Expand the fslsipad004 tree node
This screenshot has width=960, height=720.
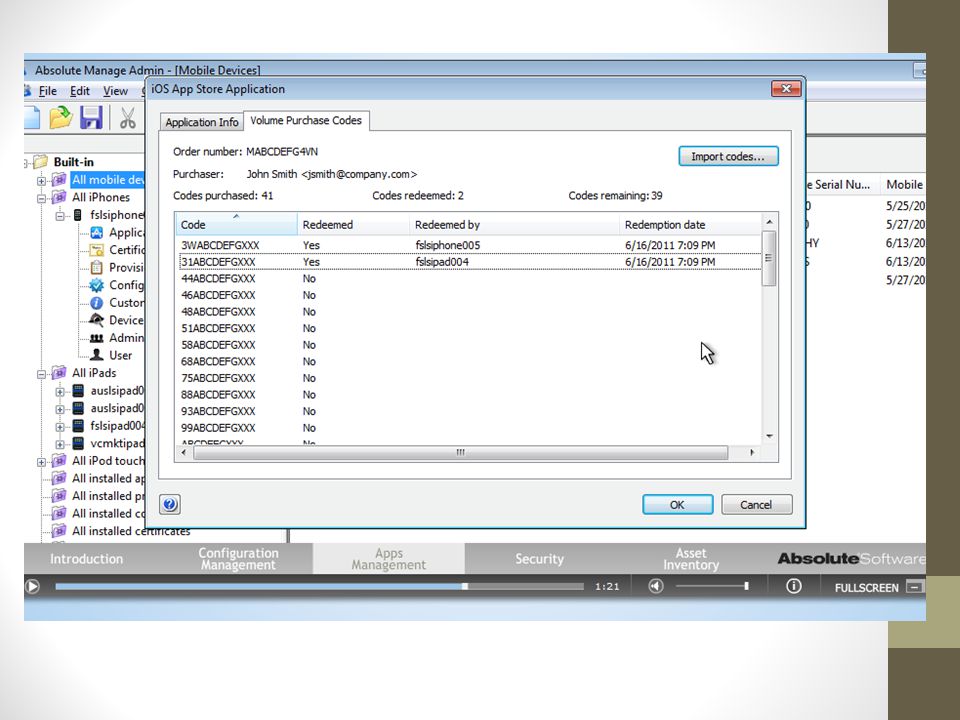point(60,427)
